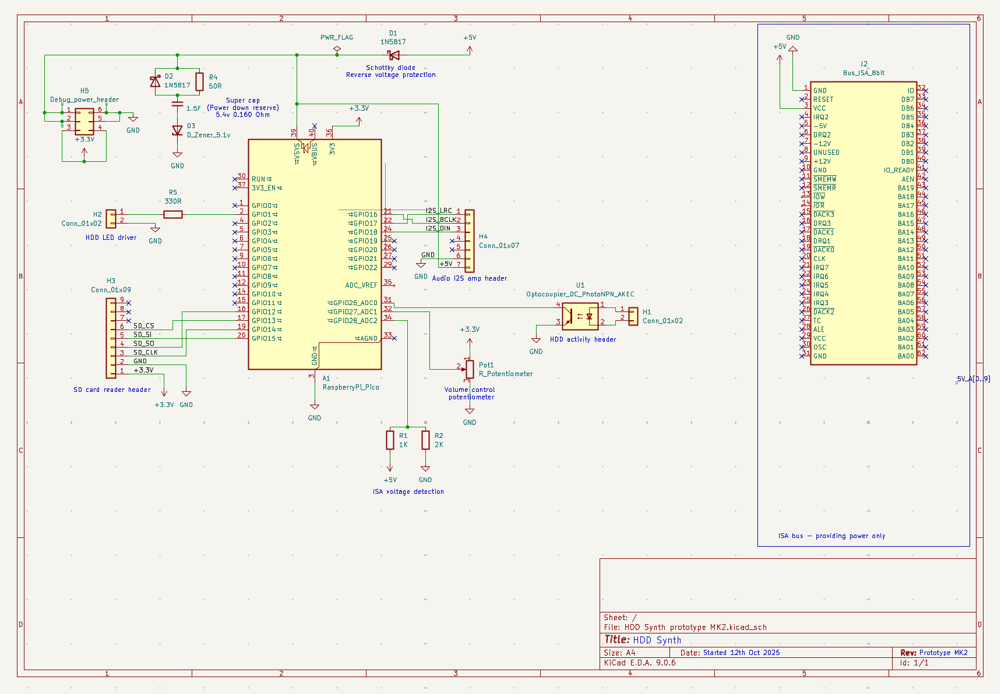Click the H5 debug power header symbol

[84, 120]
